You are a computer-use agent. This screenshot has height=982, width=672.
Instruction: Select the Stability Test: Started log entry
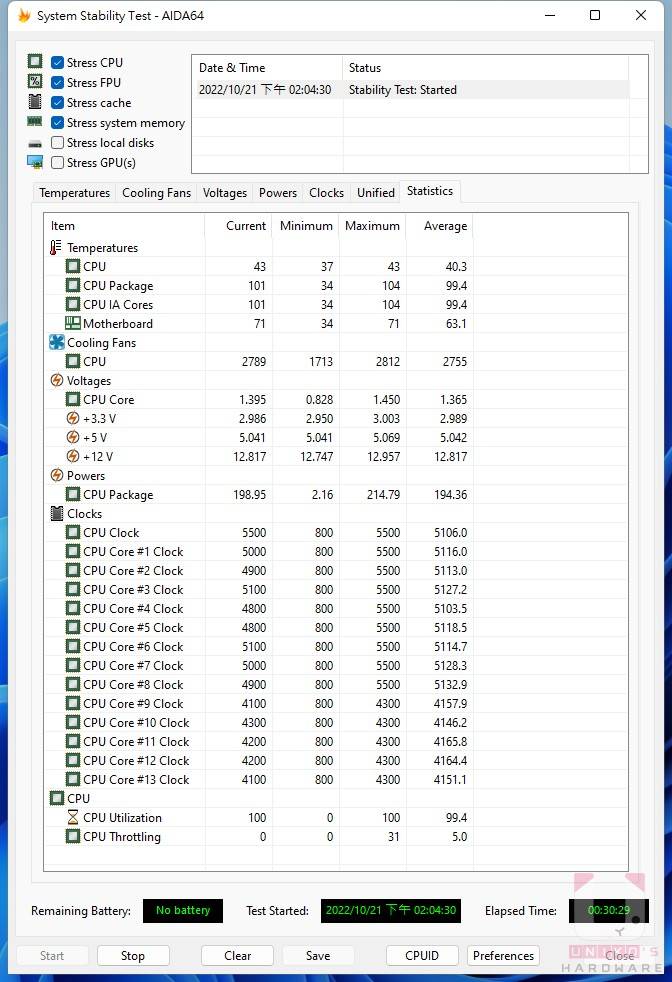[410, 90]
